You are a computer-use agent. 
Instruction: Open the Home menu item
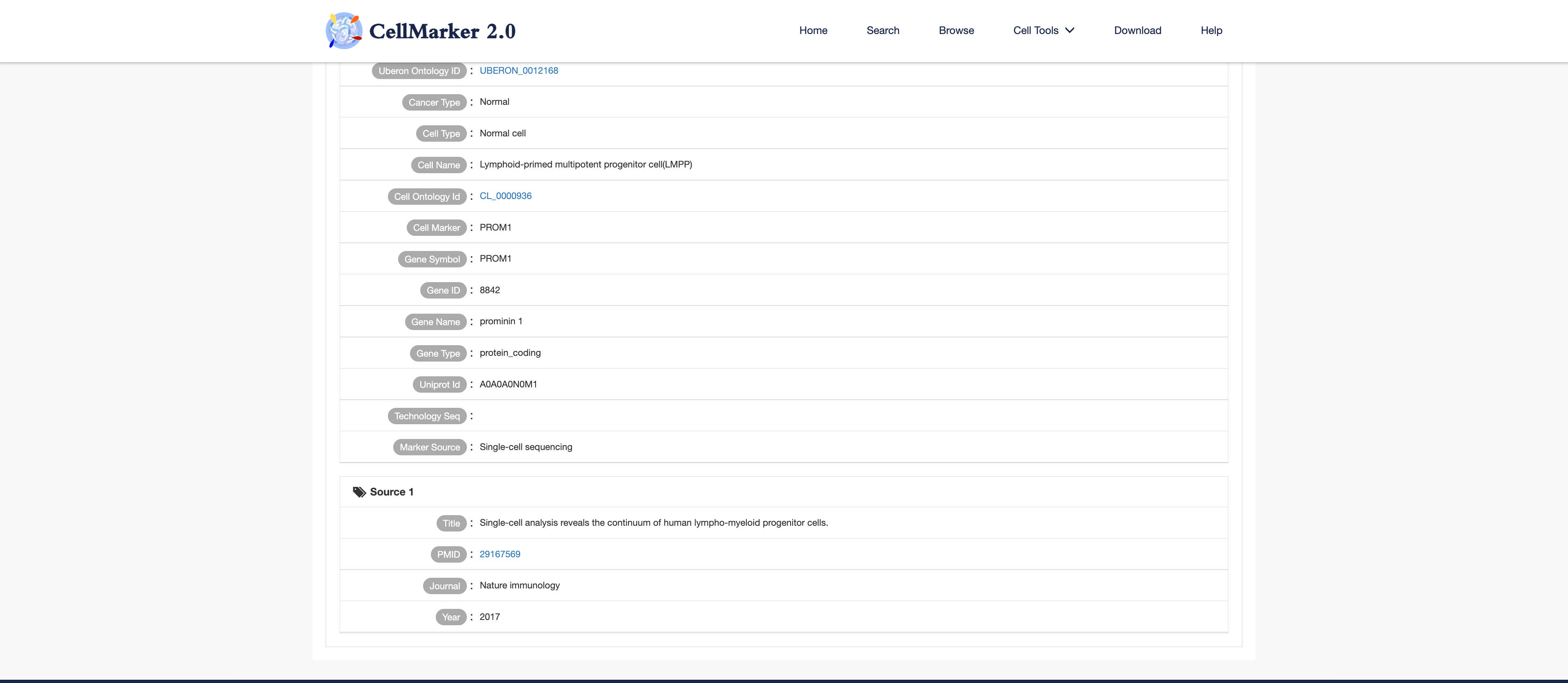click(813, 30)
